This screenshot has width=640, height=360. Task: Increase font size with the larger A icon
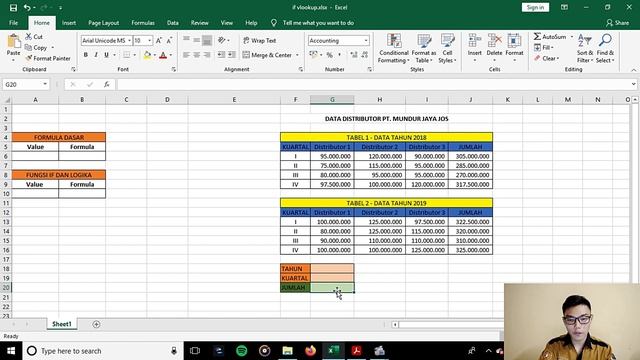159,40
